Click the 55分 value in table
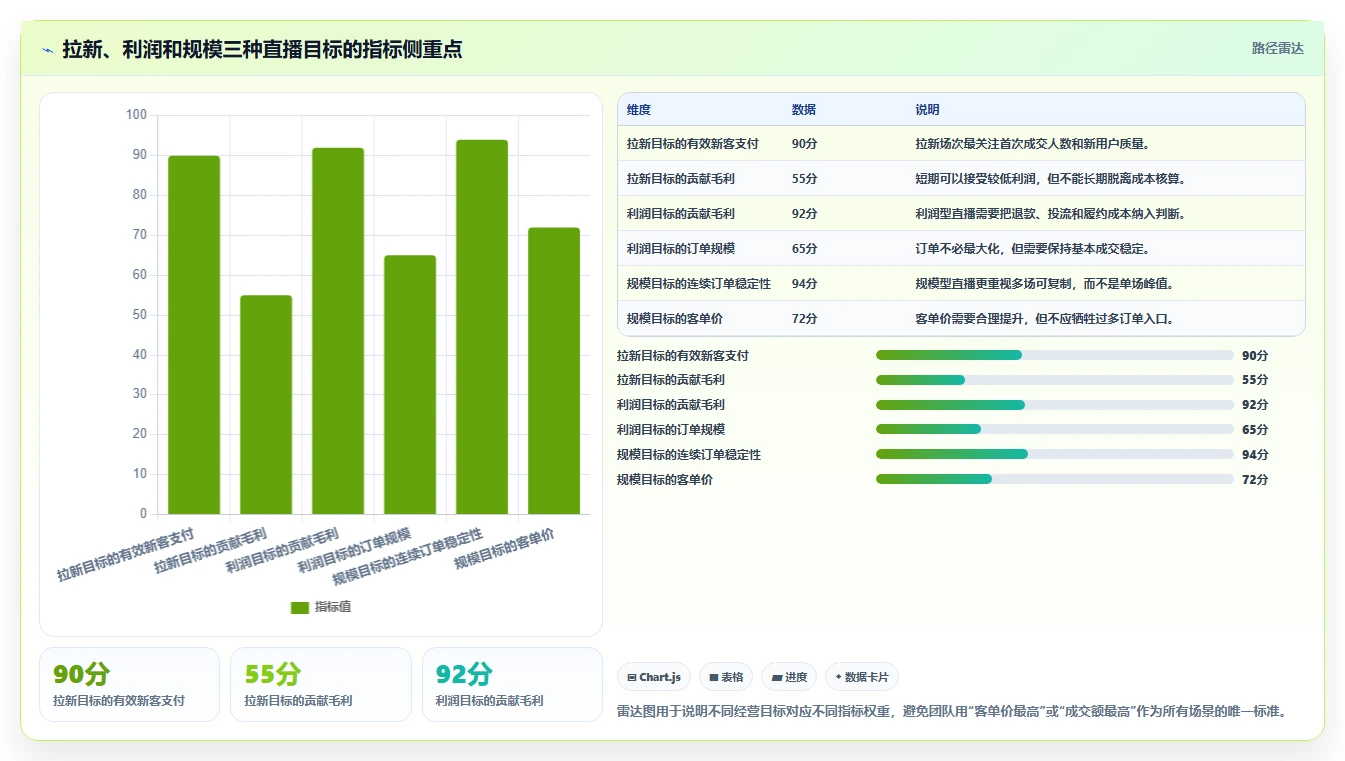Viewport: 1345px width, 761px height. click(x=804, y=179)
